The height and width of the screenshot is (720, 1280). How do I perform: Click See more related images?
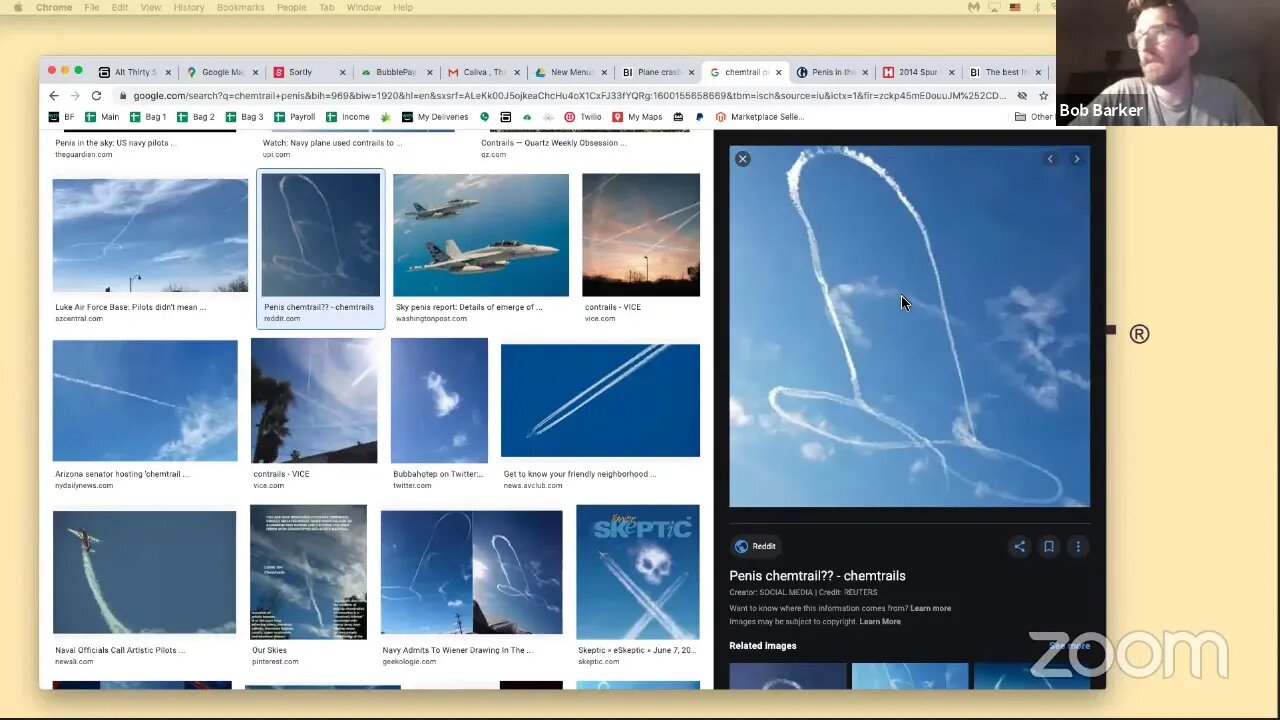pyautogui.click(x=1070, y=646)
